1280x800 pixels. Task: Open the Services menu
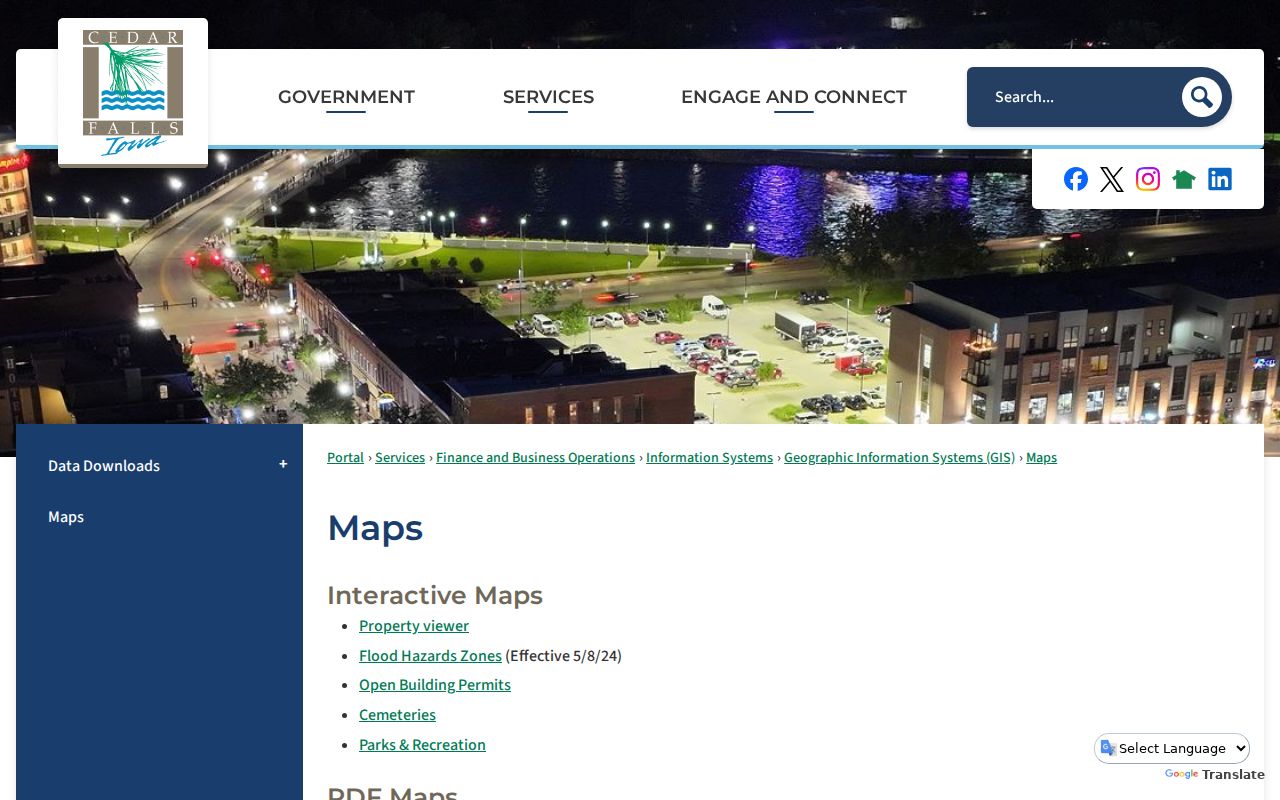(548, 97)
